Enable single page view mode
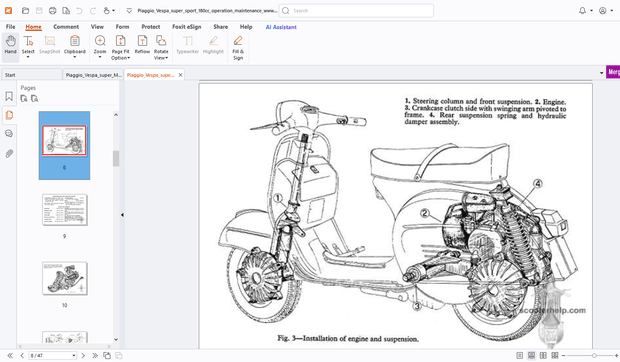 [x=520, y=356]
